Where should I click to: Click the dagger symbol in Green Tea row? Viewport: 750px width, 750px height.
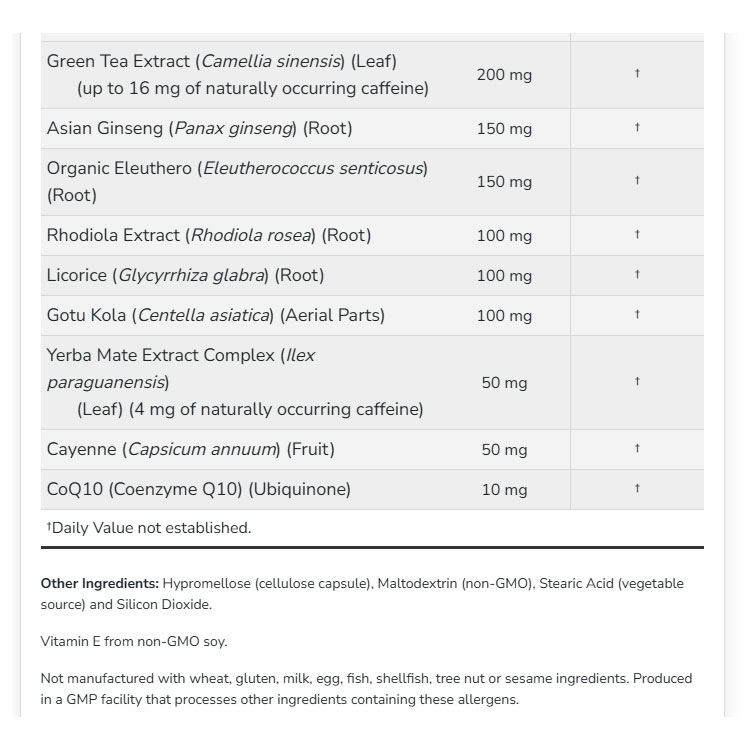click(637, 73)
